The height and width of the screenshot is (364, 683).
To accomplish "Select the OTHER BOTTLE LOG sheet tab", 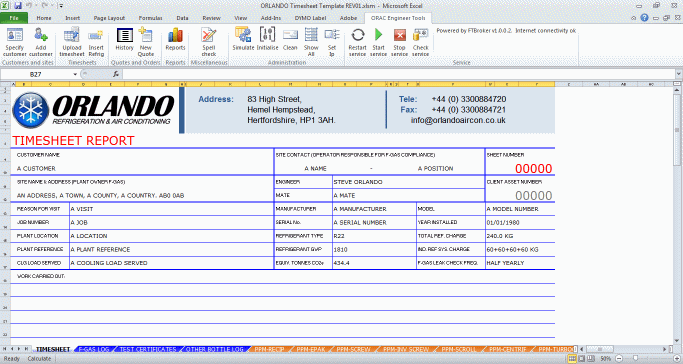I will click(x=214, y=349).
